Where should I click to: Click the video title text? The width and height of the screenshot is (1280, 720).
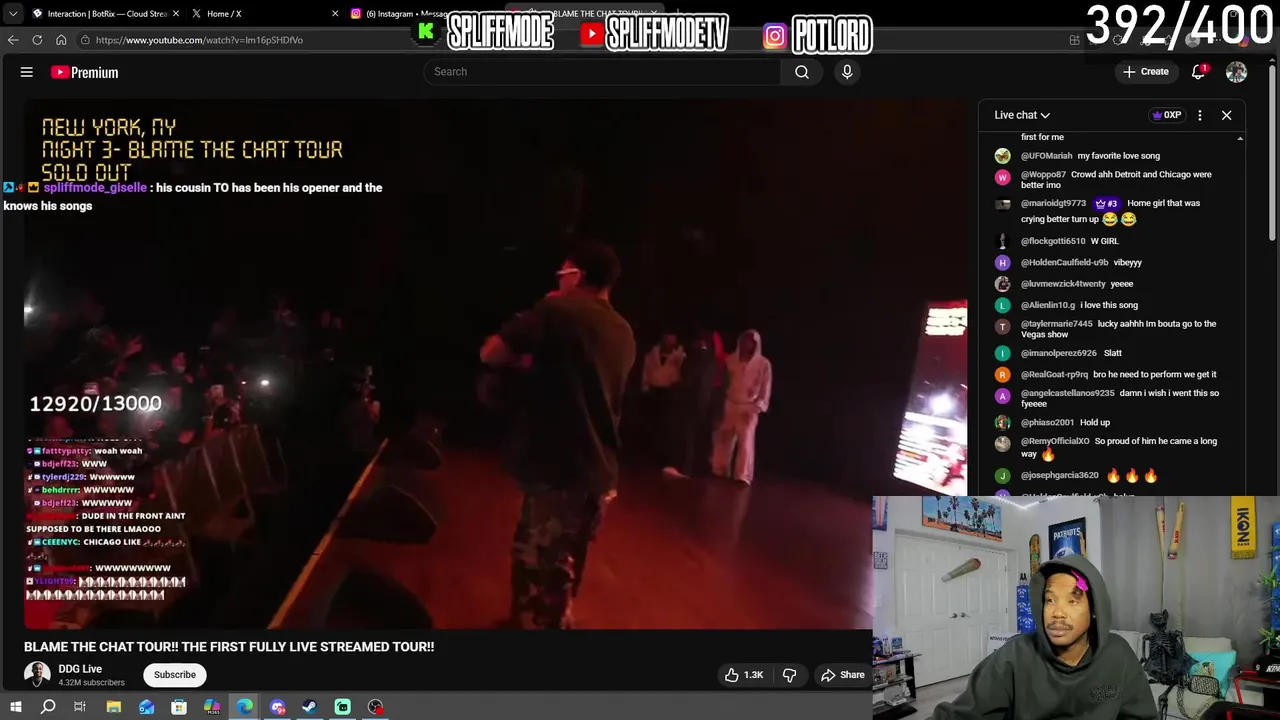[229, 647]
